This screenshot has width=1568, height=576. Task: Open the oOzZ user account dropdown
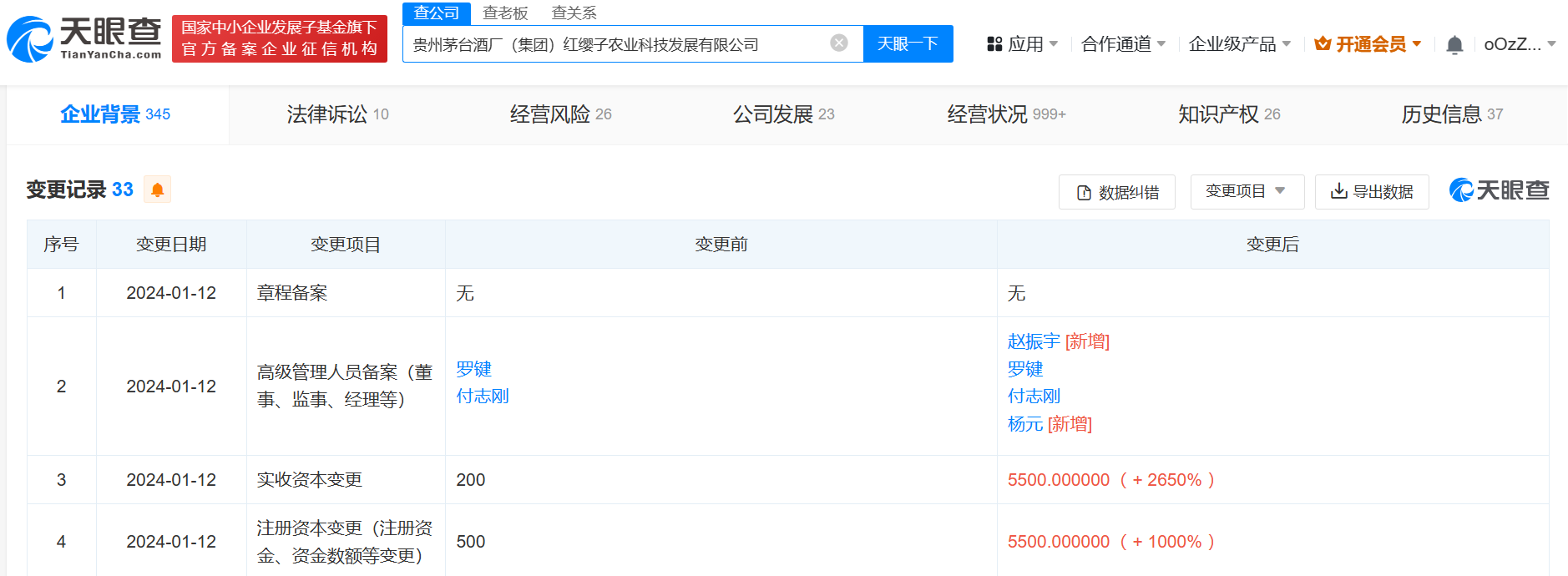[x=1519, y=44]
